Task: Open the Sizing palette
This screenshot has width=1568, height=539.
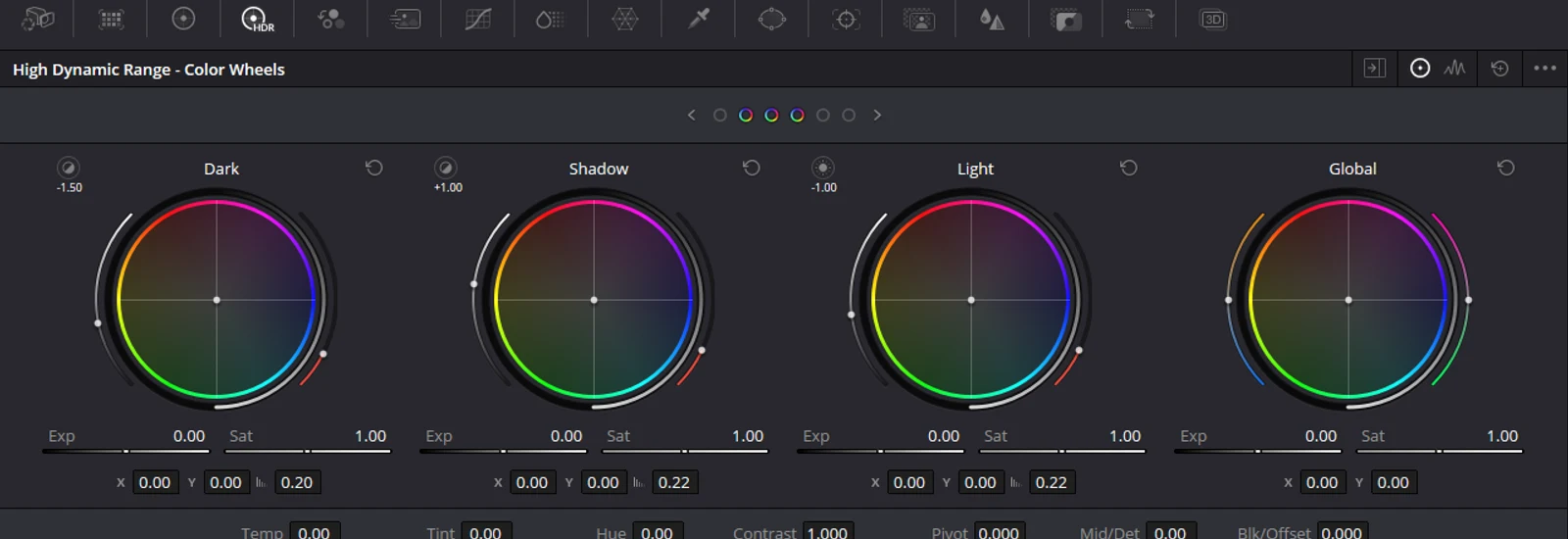Action: click(1139, 19)
